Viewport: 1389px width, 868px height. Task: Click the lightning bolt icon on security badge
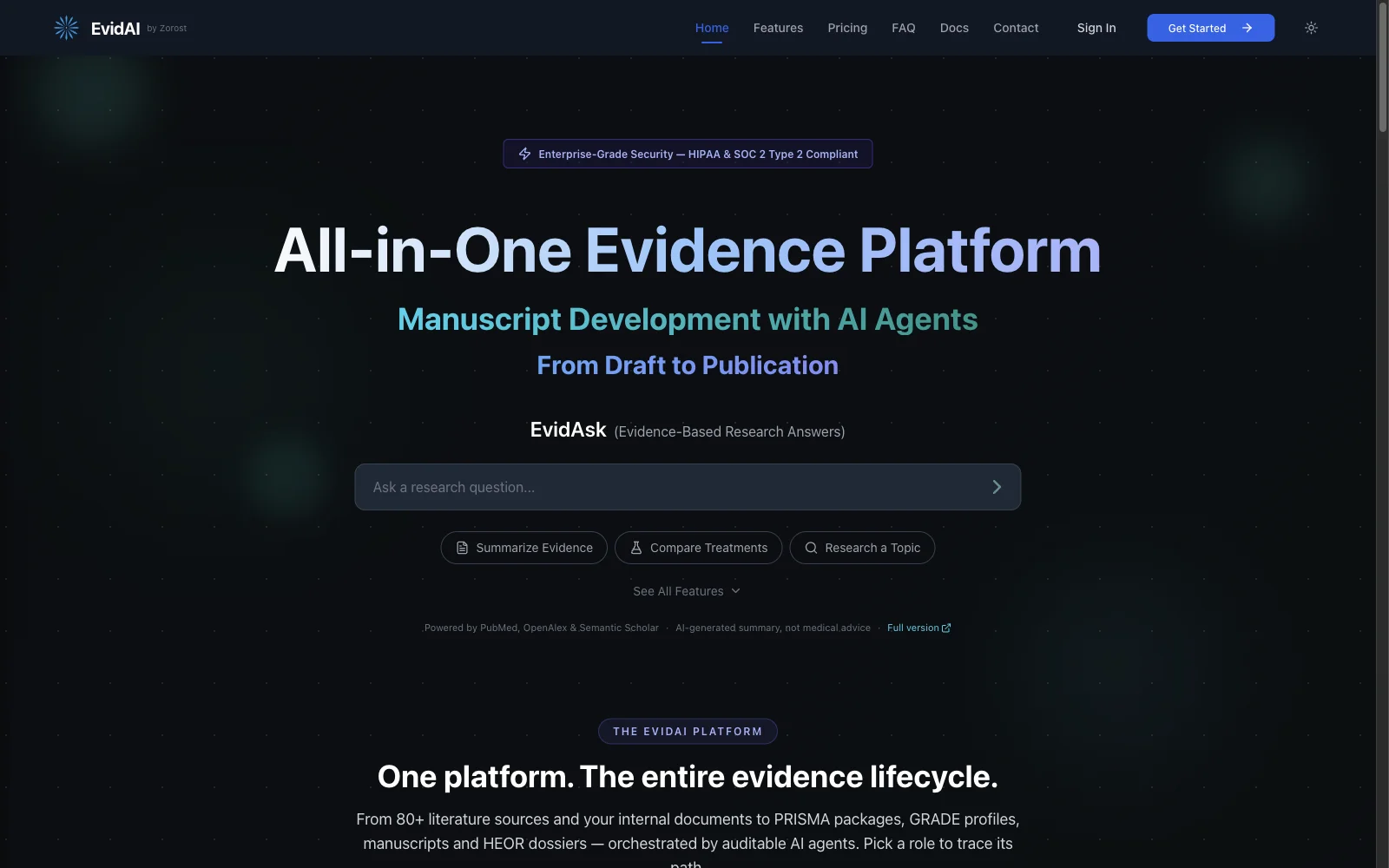click(x=524, y=154)
